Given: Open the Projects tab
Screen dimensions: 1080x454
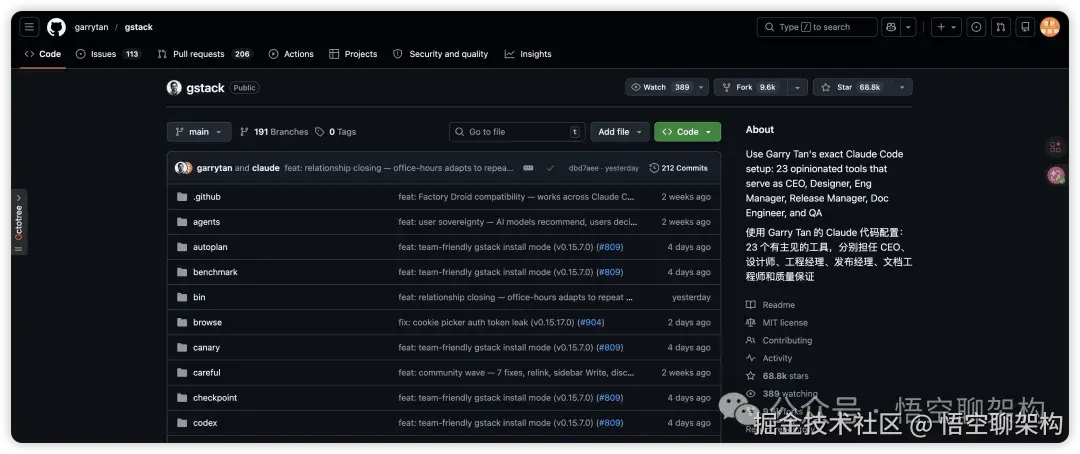Looking at the screenshot, I should click(x=353, y=54).
